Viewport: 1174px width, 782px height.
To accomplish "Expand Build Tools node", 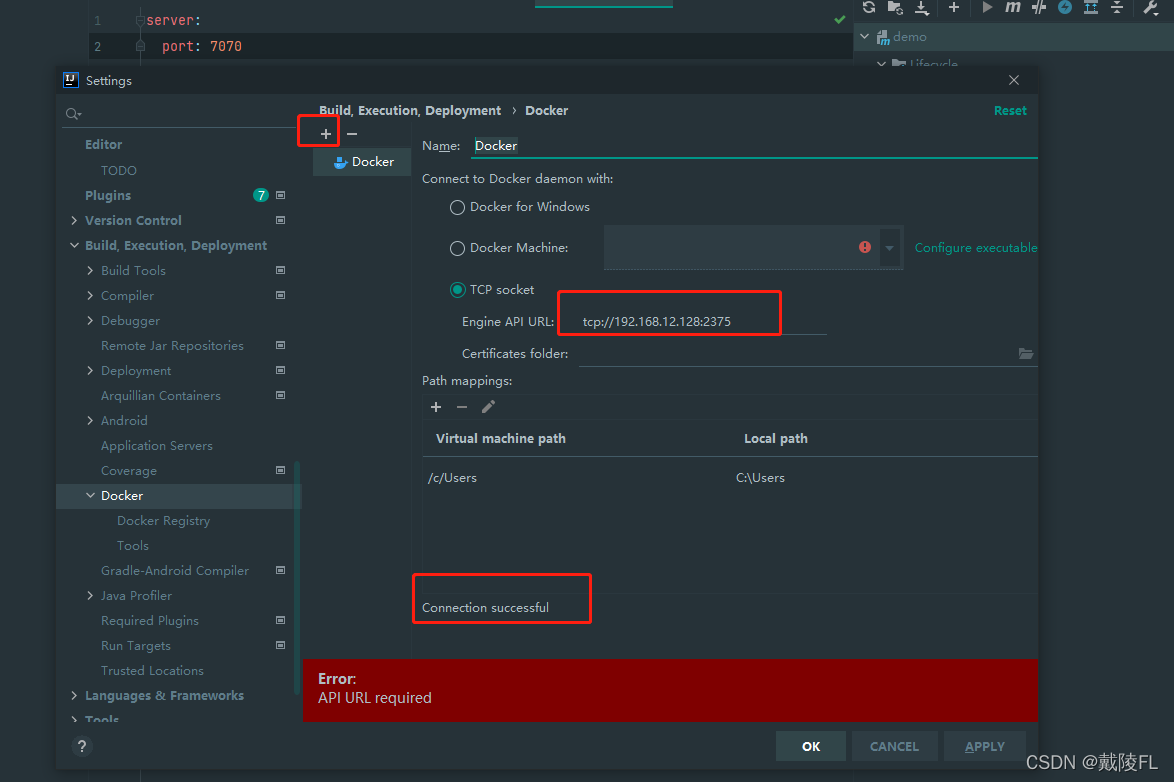I will click(x=90, y=270).
